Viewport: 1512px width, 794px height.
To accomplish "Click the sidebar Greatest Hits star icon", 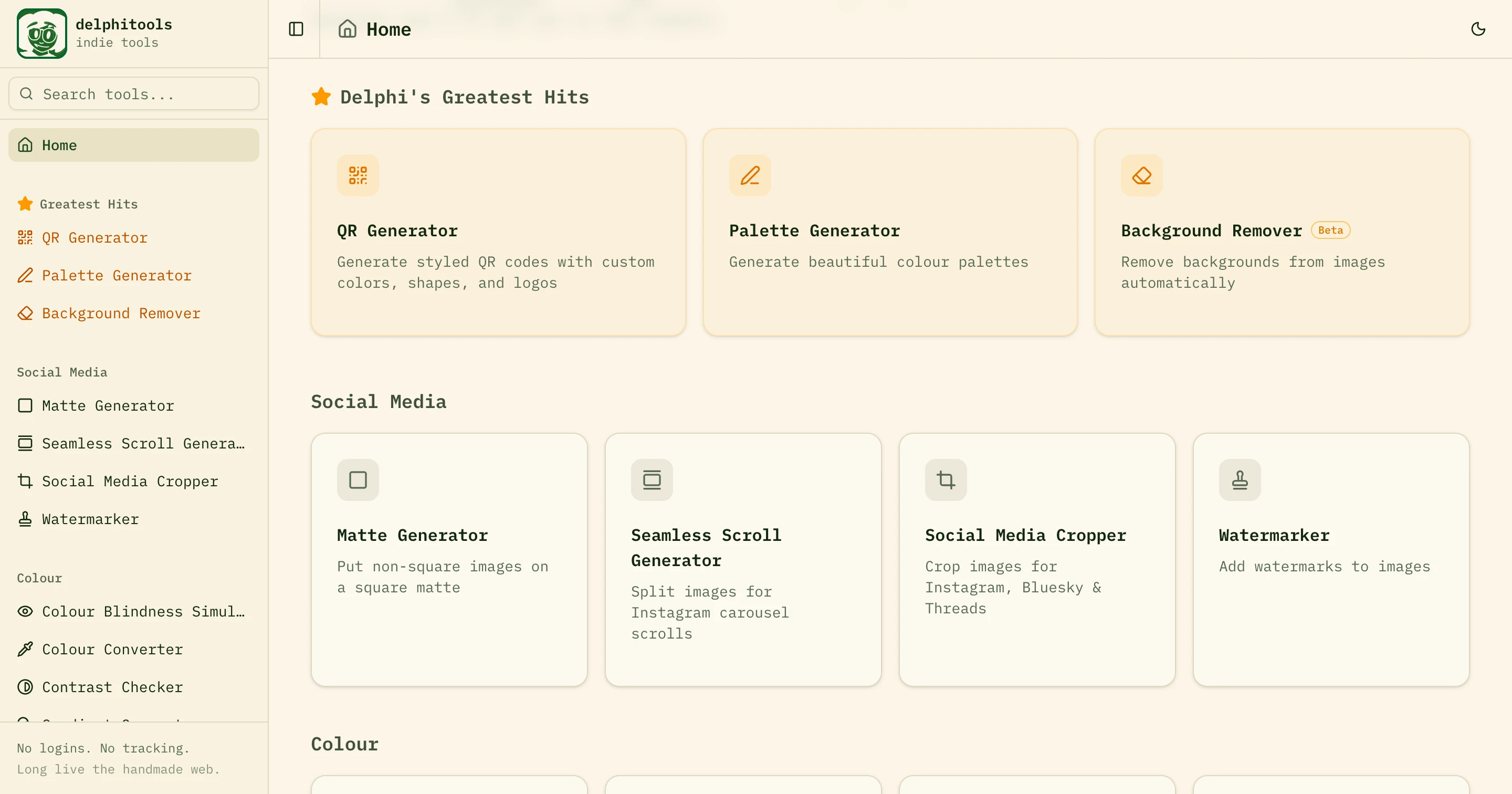I will coord(25,204).
